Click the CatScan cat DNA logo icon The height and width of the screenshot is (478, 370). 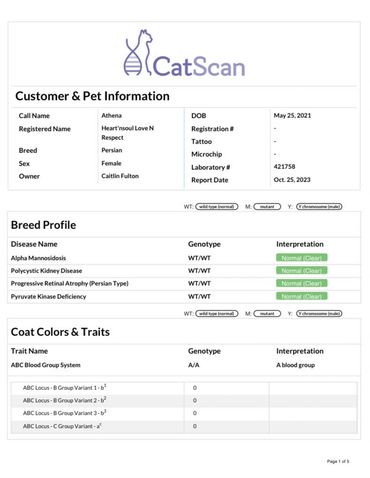[x=138, y=53]
